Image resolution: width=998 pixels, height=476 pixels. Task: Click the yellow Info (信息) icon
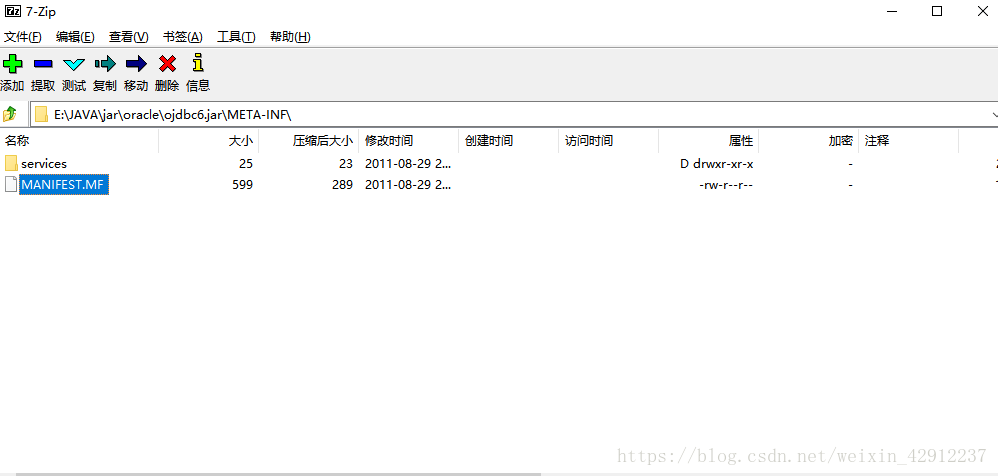pyautogui.click(x=198, y=63)
